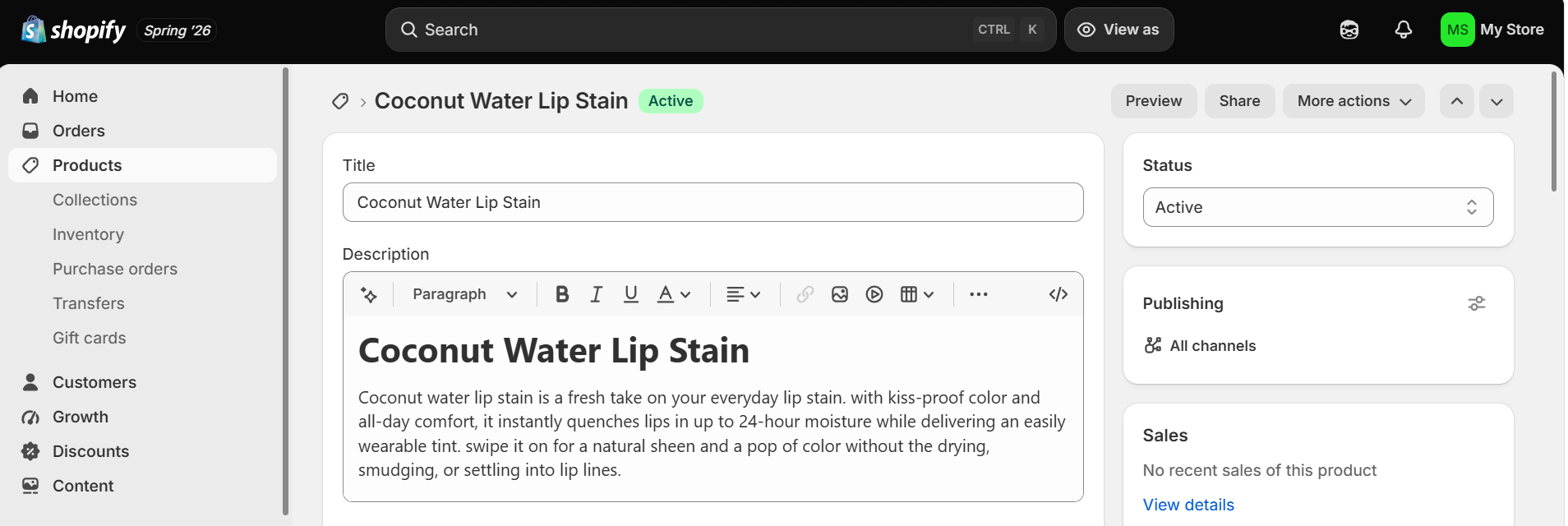Open the text color dropdown
Viewport: 1568px width, 526px height.
(675, 294)
